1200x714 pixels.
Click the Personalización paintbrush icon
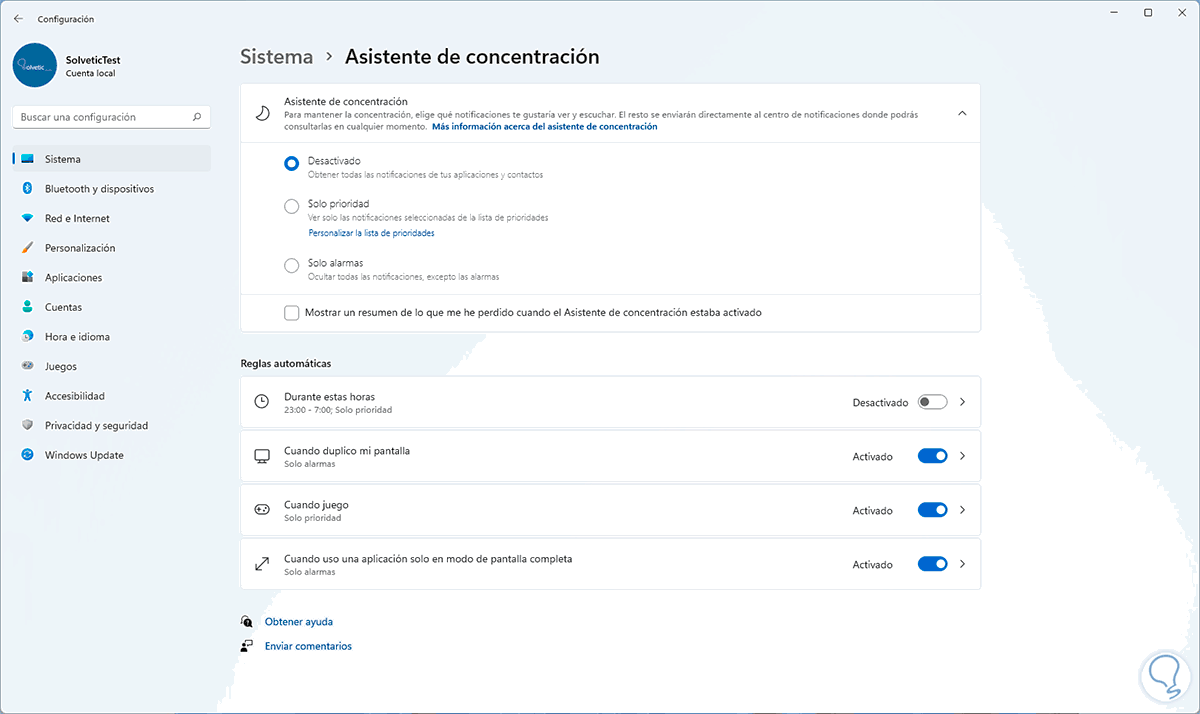[x=27, y=248]
